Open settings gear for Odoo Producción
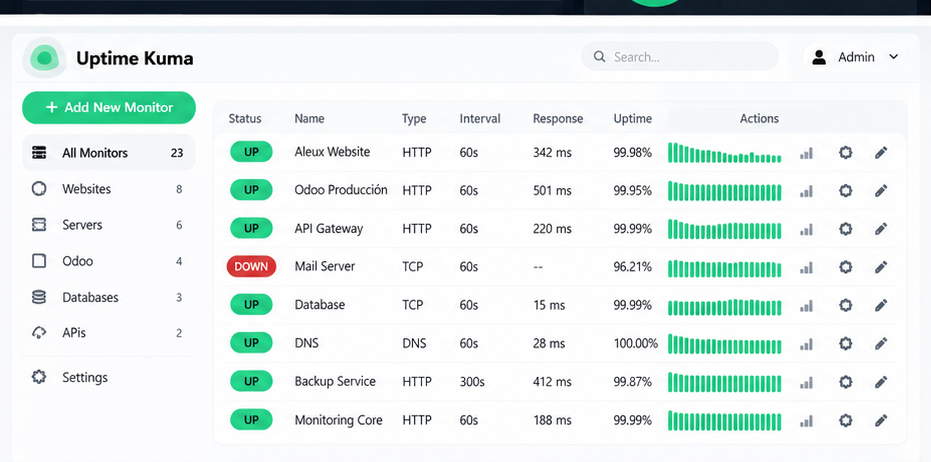The width and height of the screenshot is (931, 462). 846,191
